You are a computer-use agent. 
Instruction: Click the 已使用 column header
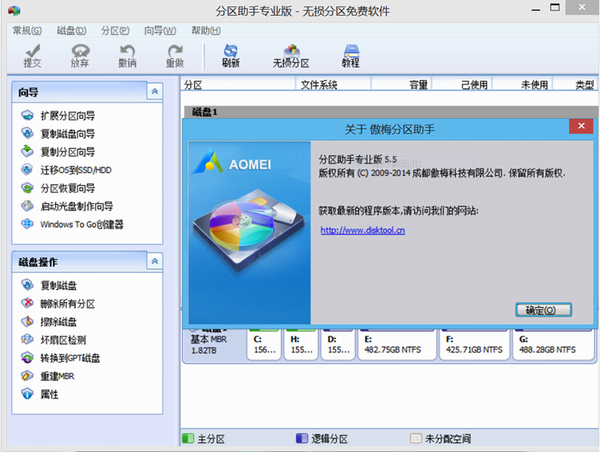point(462,85)
